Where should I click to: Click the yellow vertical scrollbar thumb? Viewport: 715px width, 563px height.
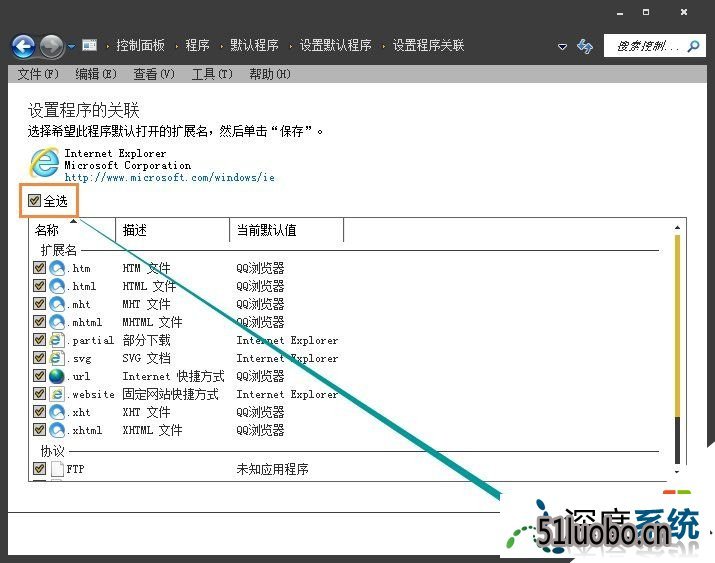pyautogui.click(x=677, y=325)
